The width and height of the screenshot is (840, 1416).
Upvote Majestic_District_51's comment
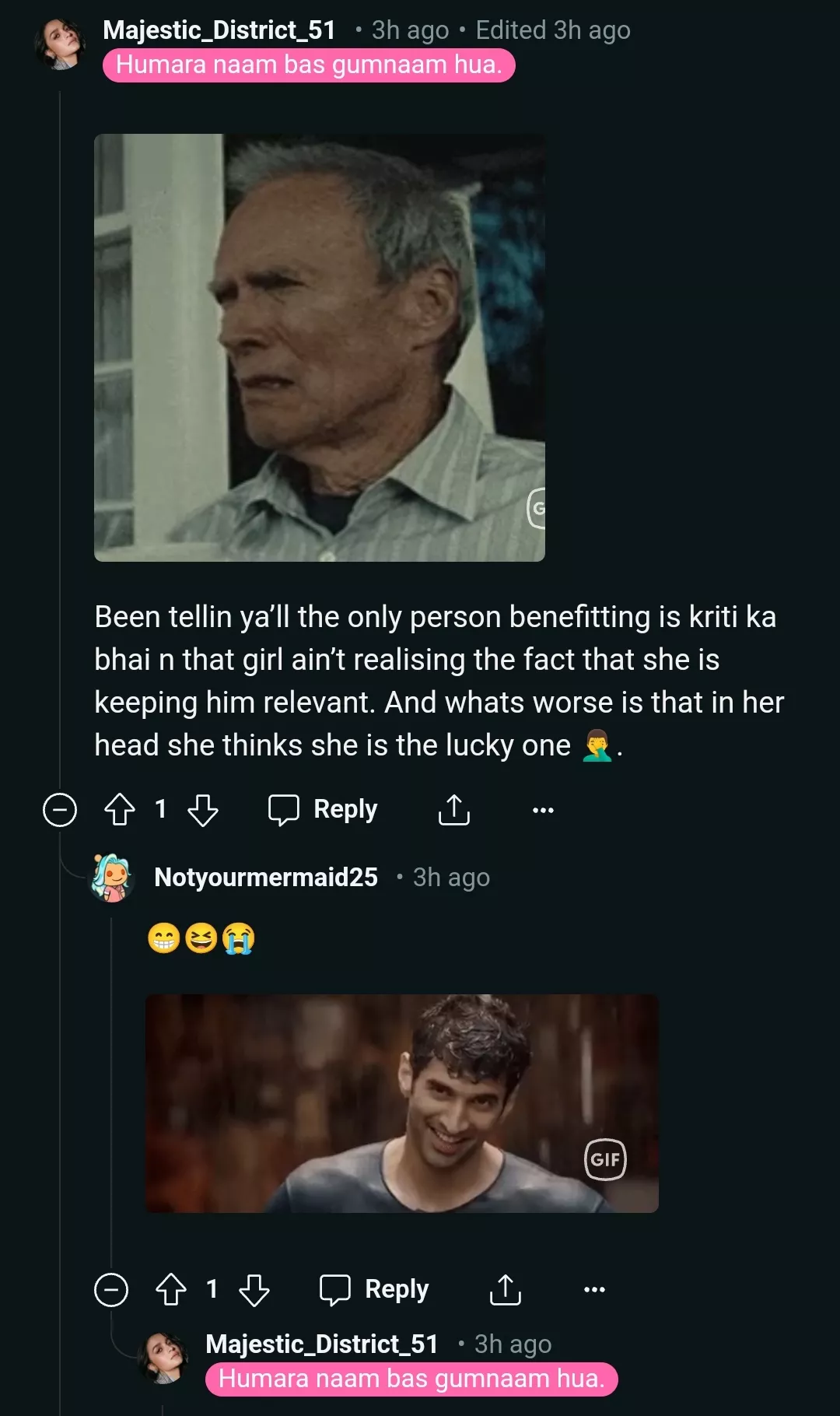[x=118, y=809]
